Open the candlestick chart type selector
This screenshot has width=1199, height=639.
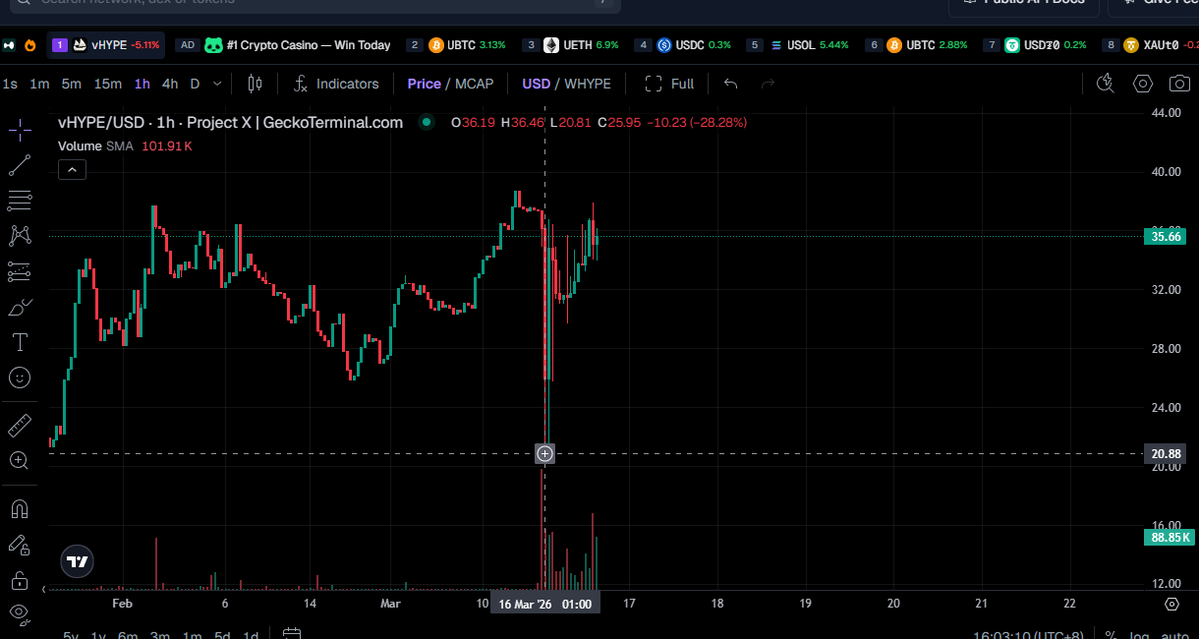tap(255, 84)
